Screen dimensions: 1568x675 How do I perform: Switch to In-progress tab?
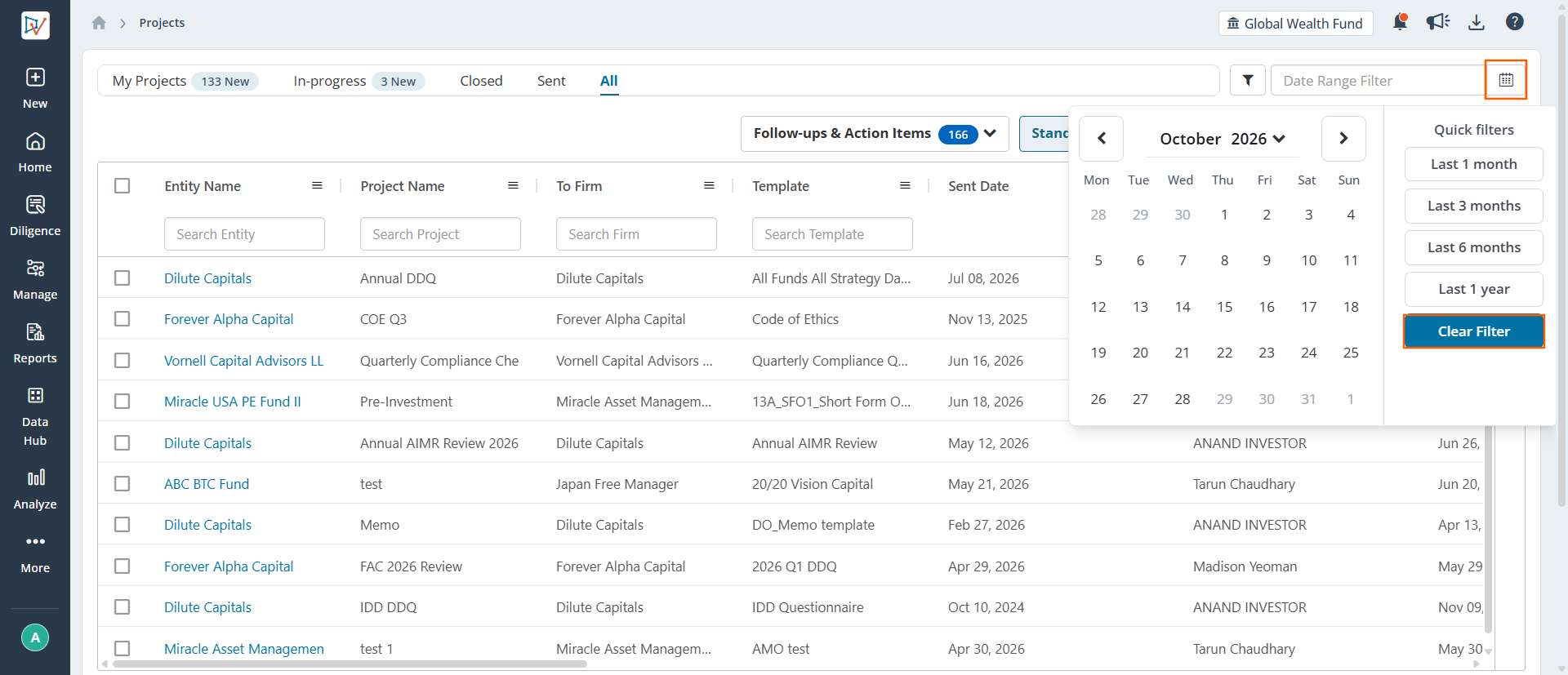359,81
